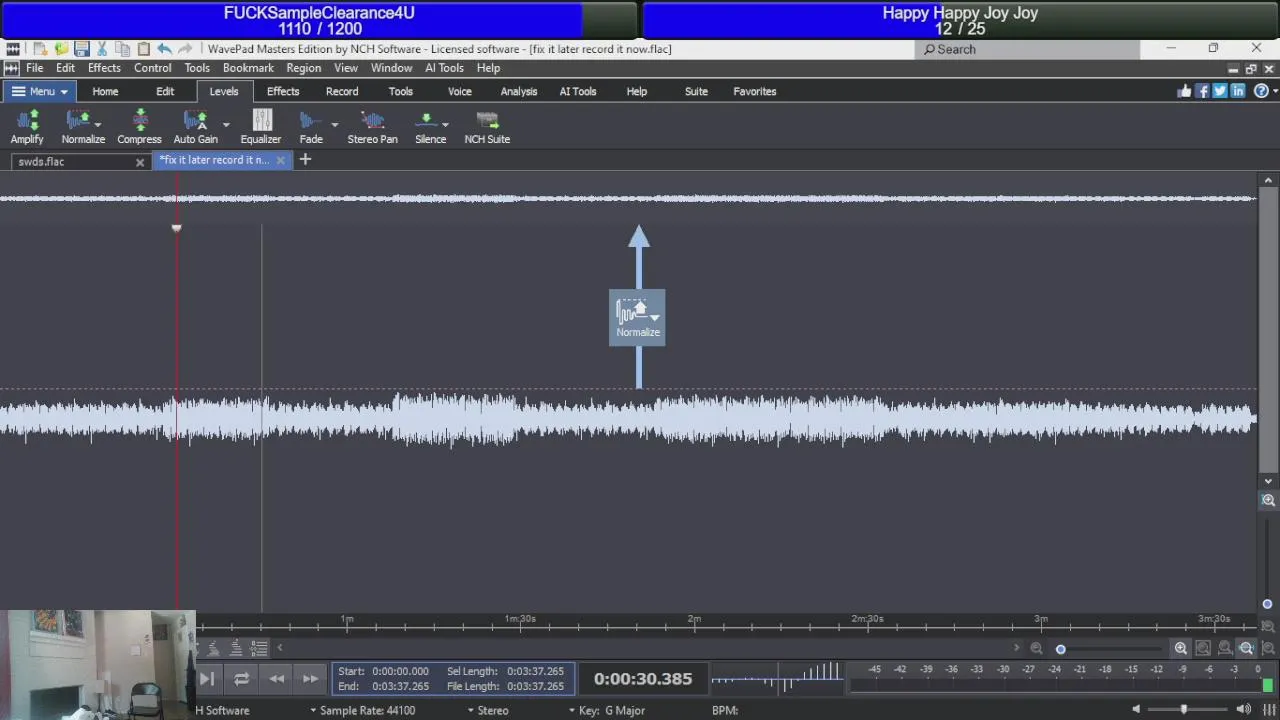This screenshot has width=1280, height=720.
Task: Click the vertical zoom magnifier beside waveform
Action: [1268, 500]
